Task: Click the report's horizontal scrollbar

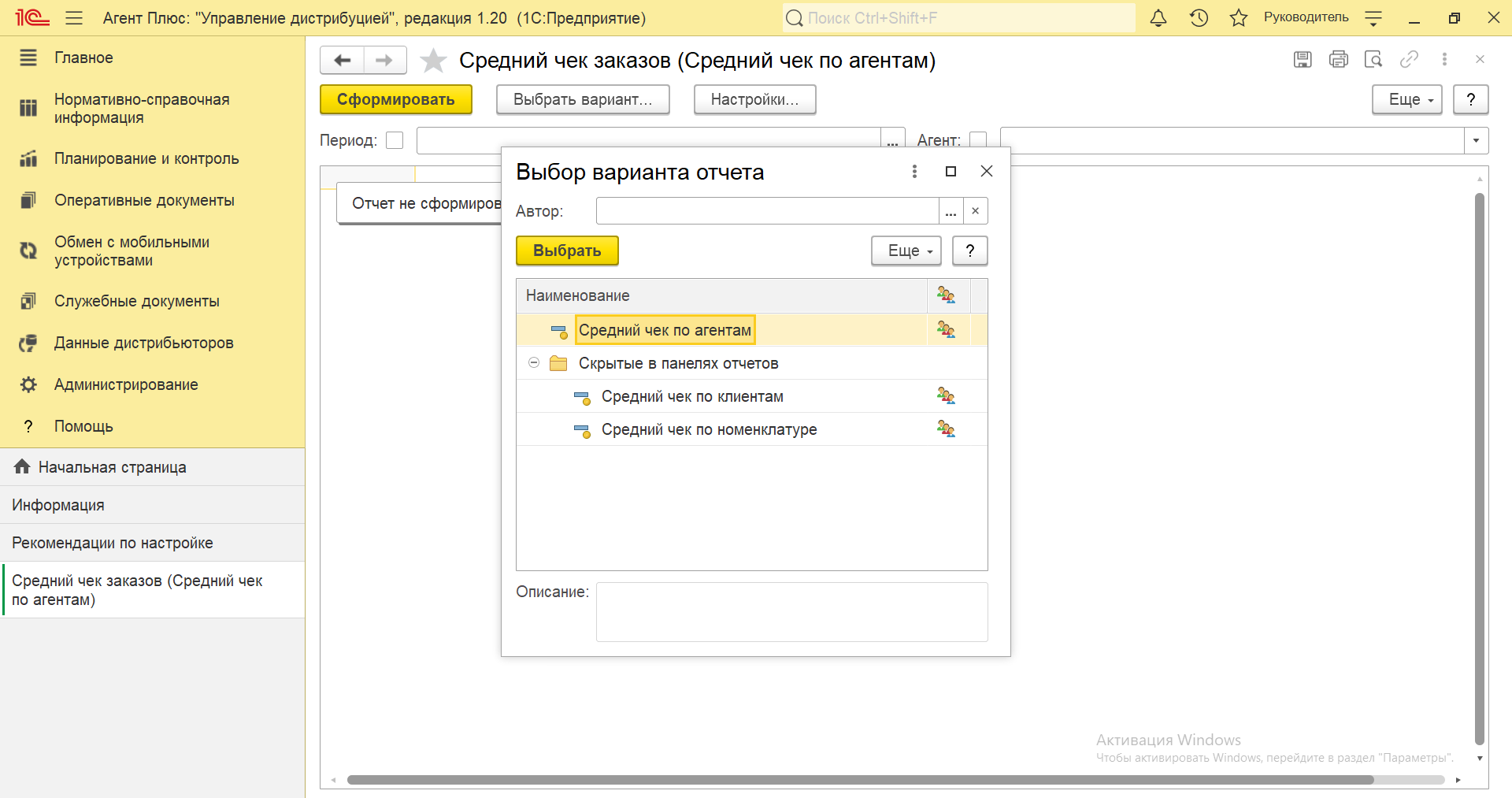Action: click(860, 780)
